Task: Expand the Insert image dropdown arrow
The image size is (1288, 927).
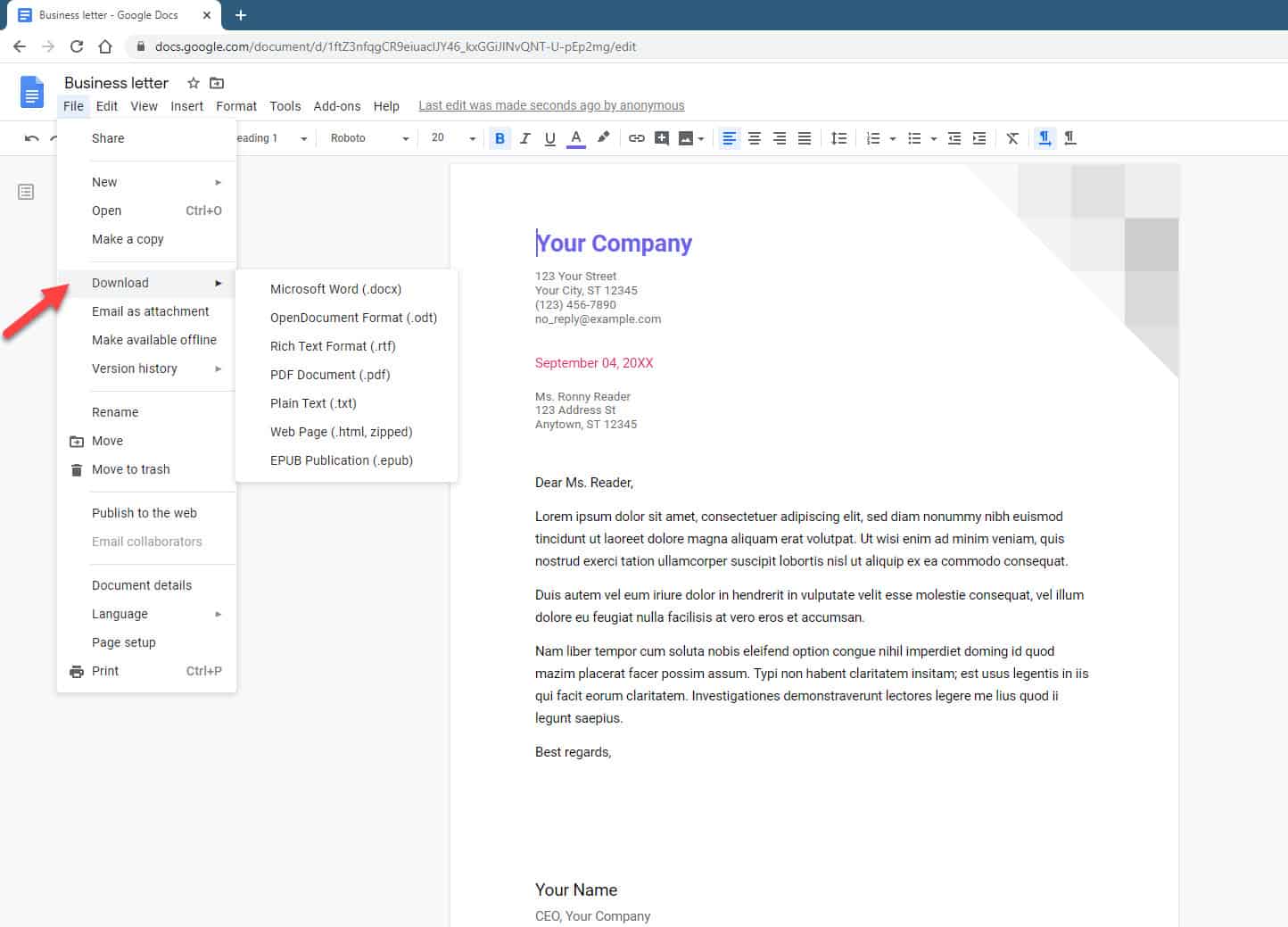Action: pos(701,138)
